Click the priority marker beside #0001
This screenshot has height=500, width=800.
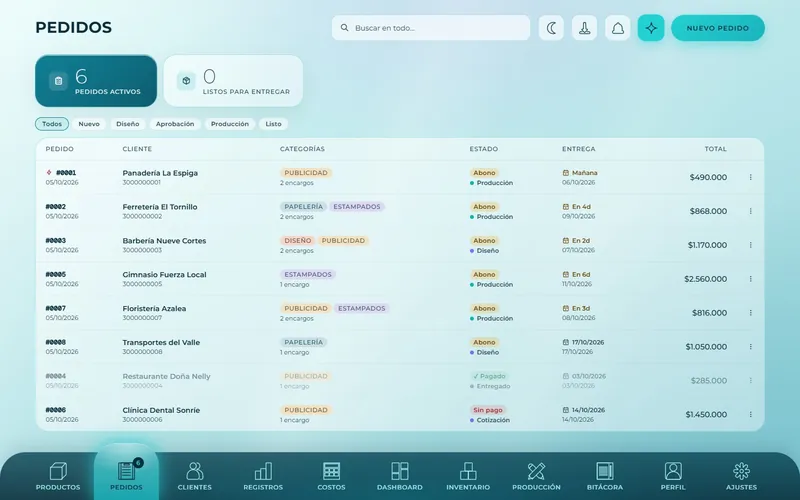click(x=49, y=172)
